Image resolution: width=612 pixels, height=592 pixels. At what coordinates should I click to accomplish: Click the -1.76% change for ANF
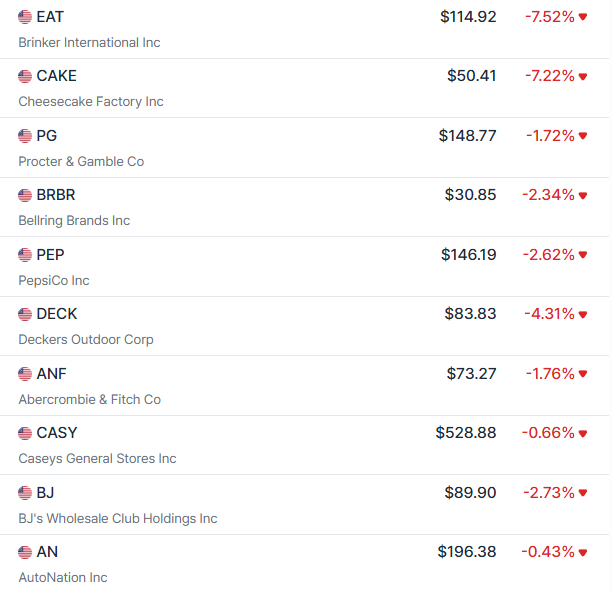(x=549, y=374)
